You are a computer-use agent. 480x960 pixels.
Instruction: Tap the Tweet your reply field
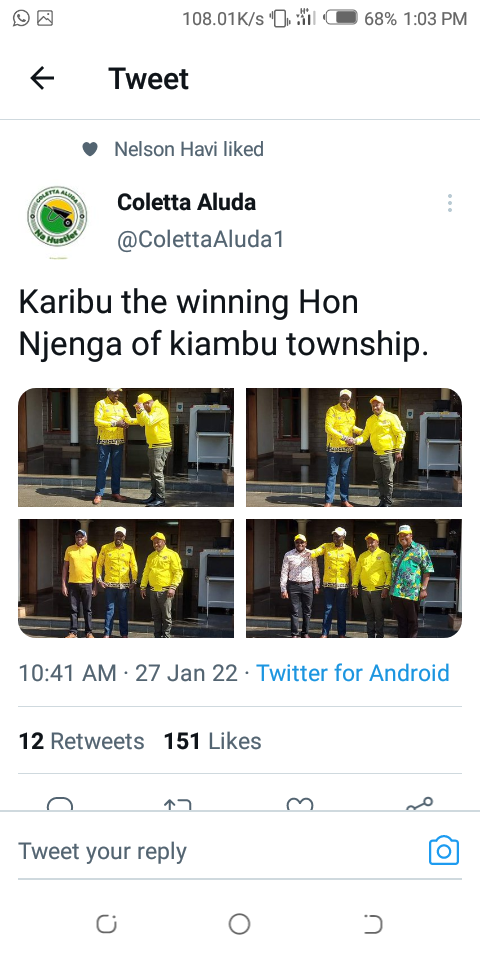point(220,851)
